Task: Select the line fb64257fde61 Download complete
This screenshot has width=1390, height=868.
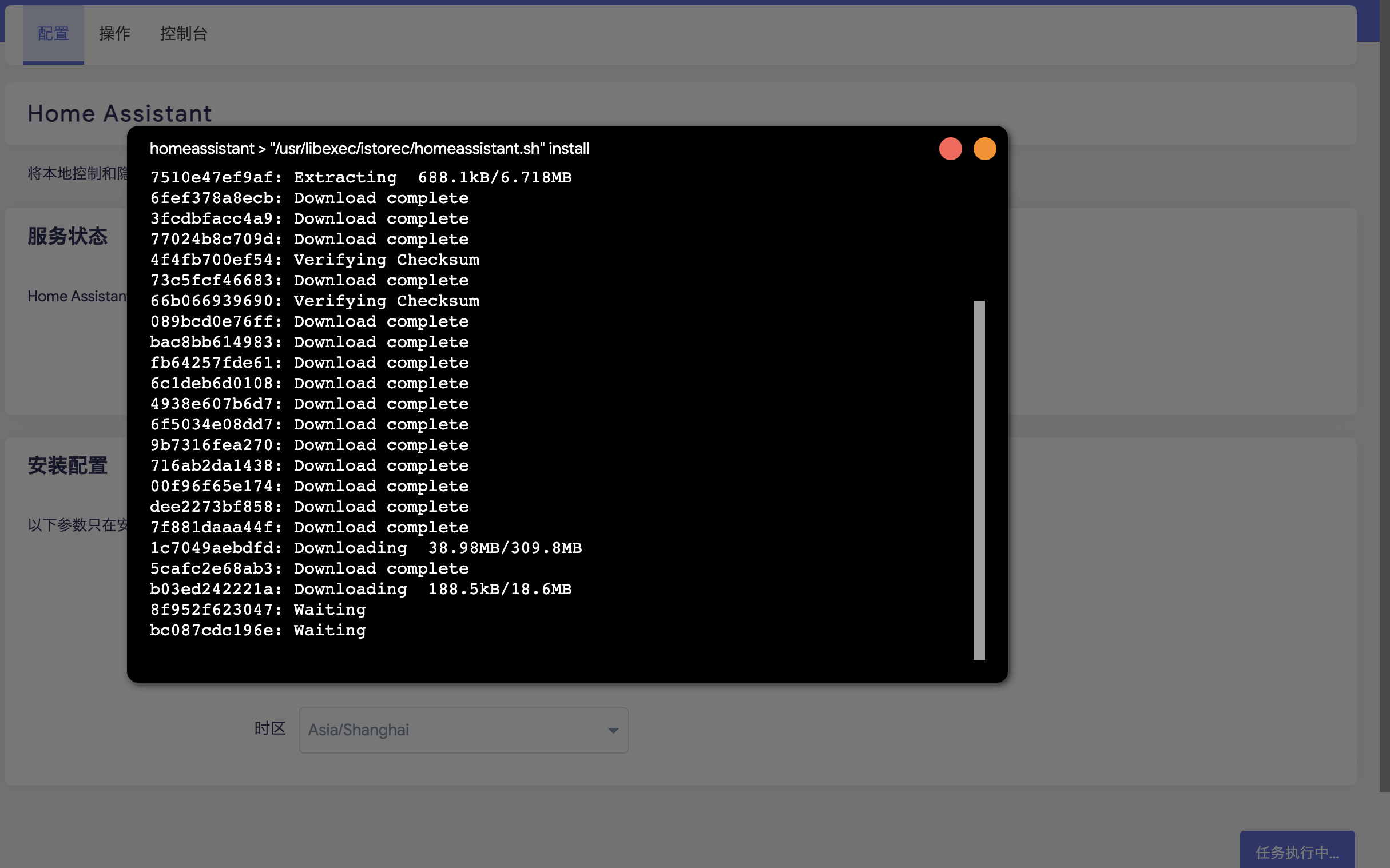Action: 309,363
